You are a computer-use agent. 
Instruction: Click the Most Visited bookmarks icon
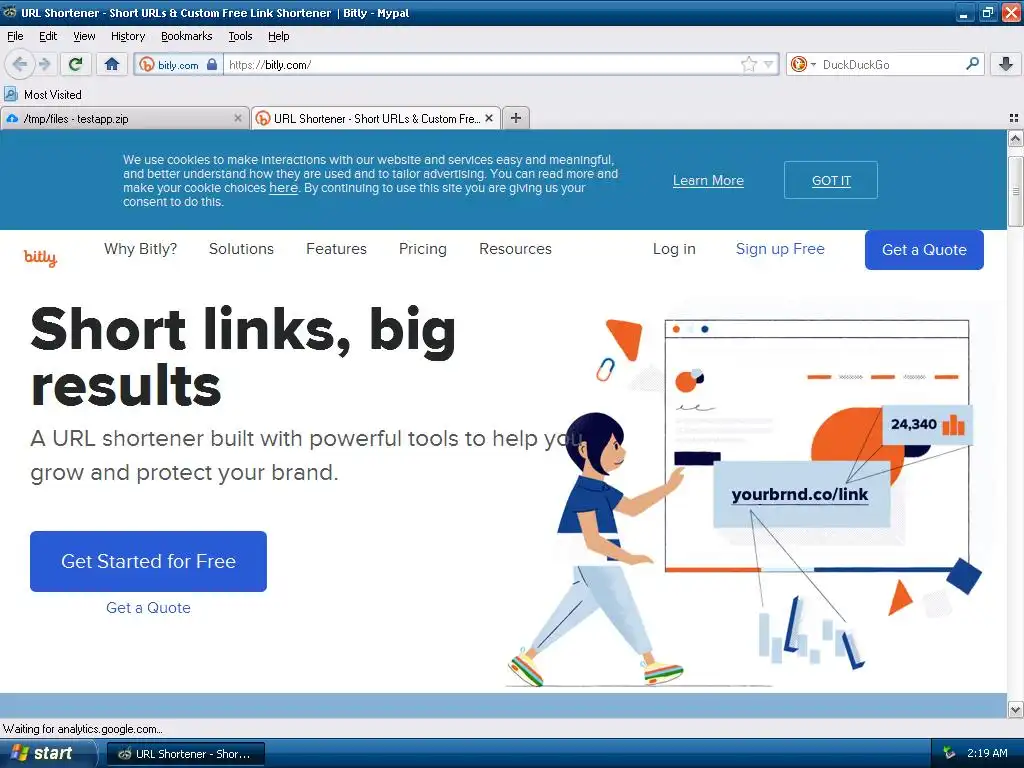(x=11, y=94)
